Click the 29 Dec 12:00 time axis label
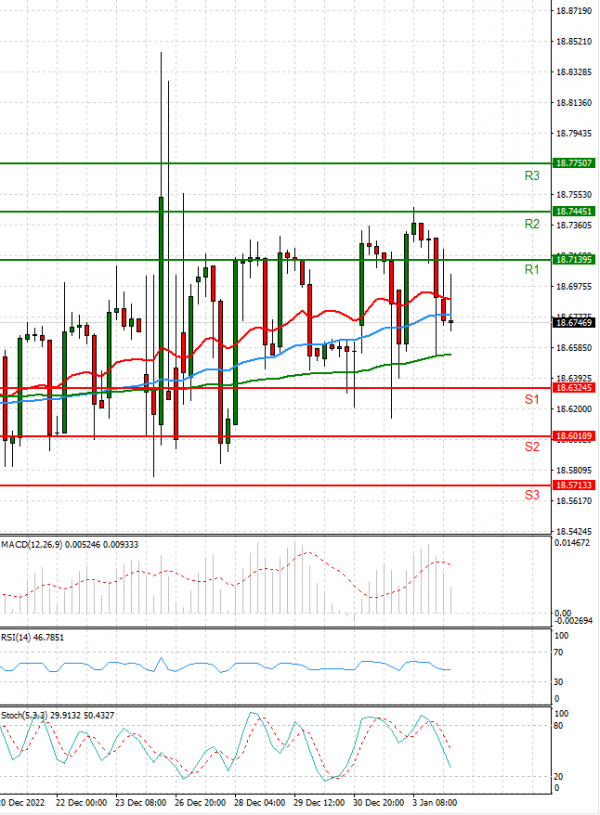 pos(319,803)
